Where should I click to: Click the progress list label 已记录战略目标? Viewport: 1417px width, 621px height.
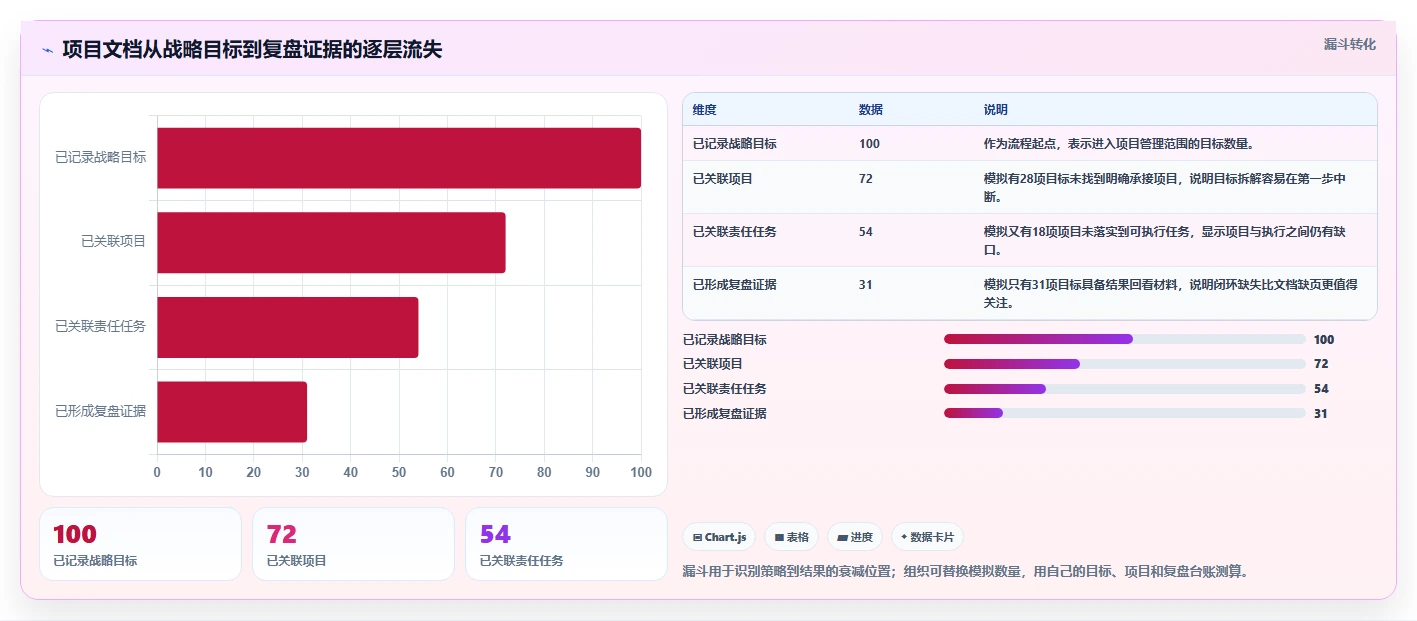[x=724, y=340]
